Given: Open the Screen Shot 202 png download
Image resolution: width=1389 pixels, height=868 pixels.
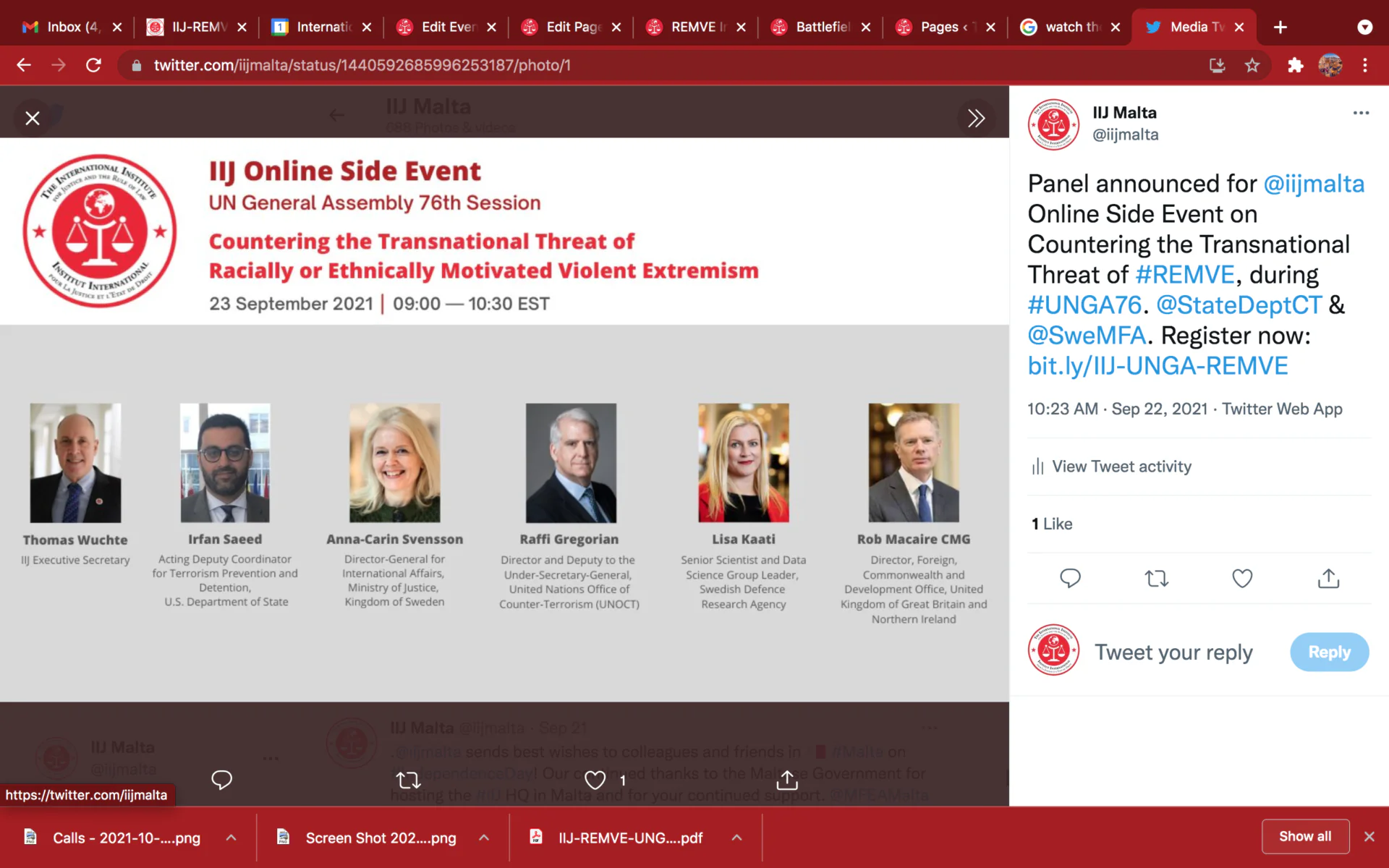Looking at the screenshot, I should (367, 838).
